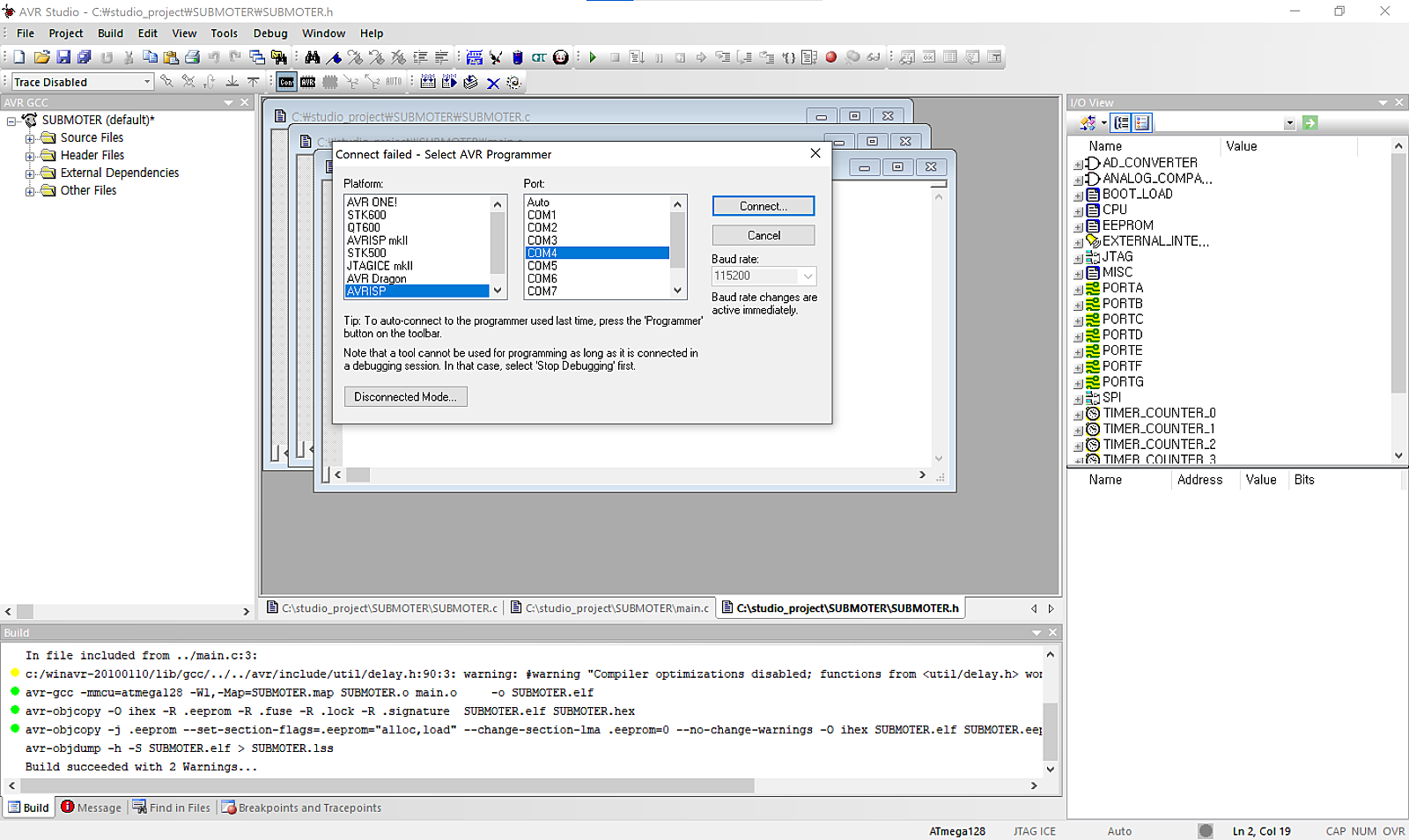Select COM1 in the Port list
The width and height of the screenshot is (1409, 840).
click(542, 215)
